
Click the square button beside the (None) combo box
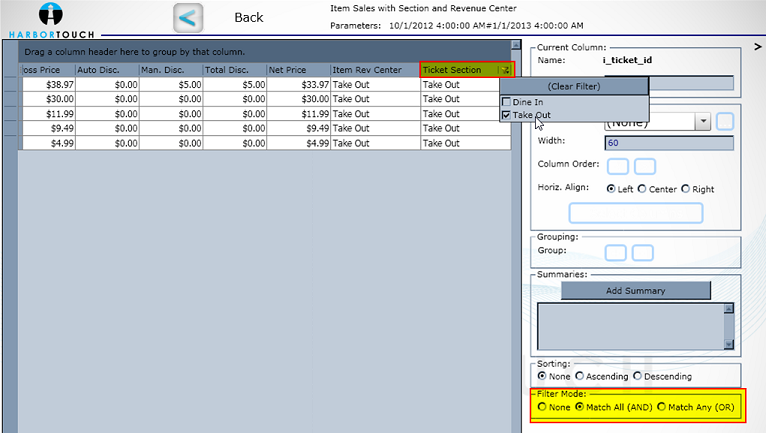point(726,121)
